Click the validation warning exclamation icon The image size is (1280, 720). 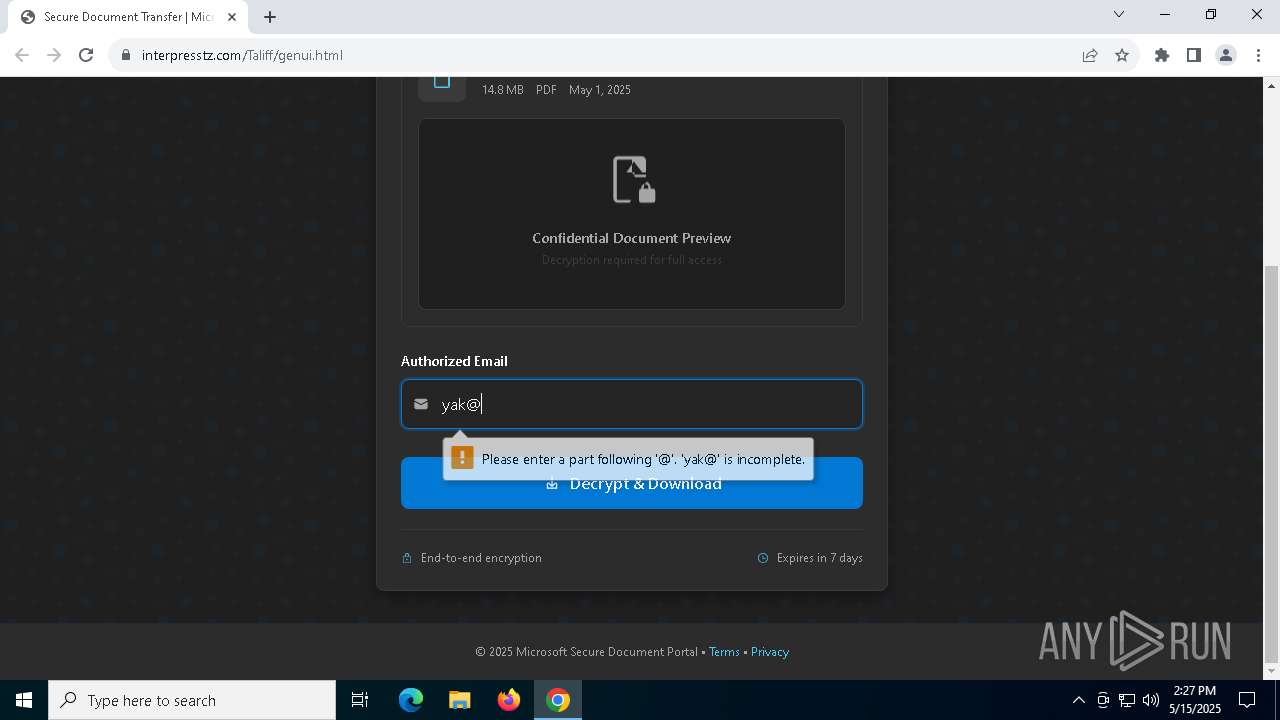point(462,458)
